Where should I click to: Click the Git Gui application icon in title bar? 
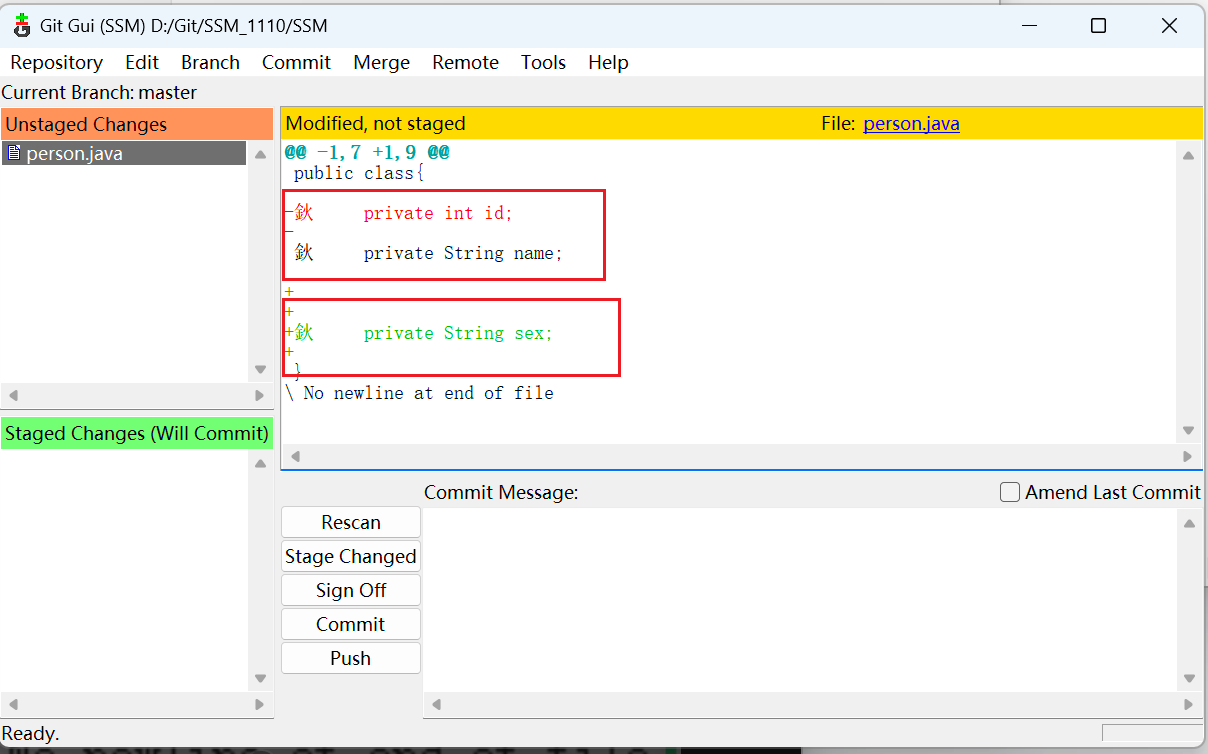coord(21,25)
